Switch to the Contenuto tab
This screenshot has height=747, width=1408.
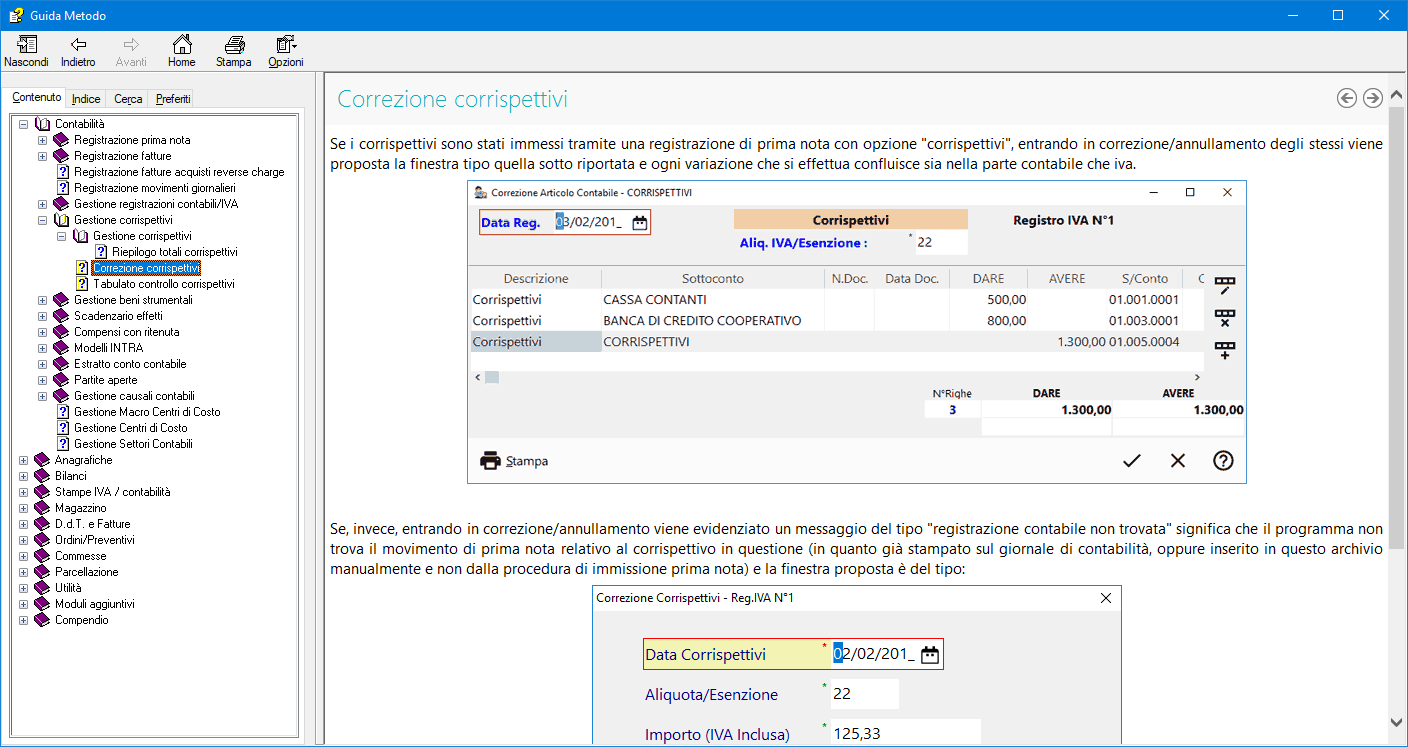point(38,98)
